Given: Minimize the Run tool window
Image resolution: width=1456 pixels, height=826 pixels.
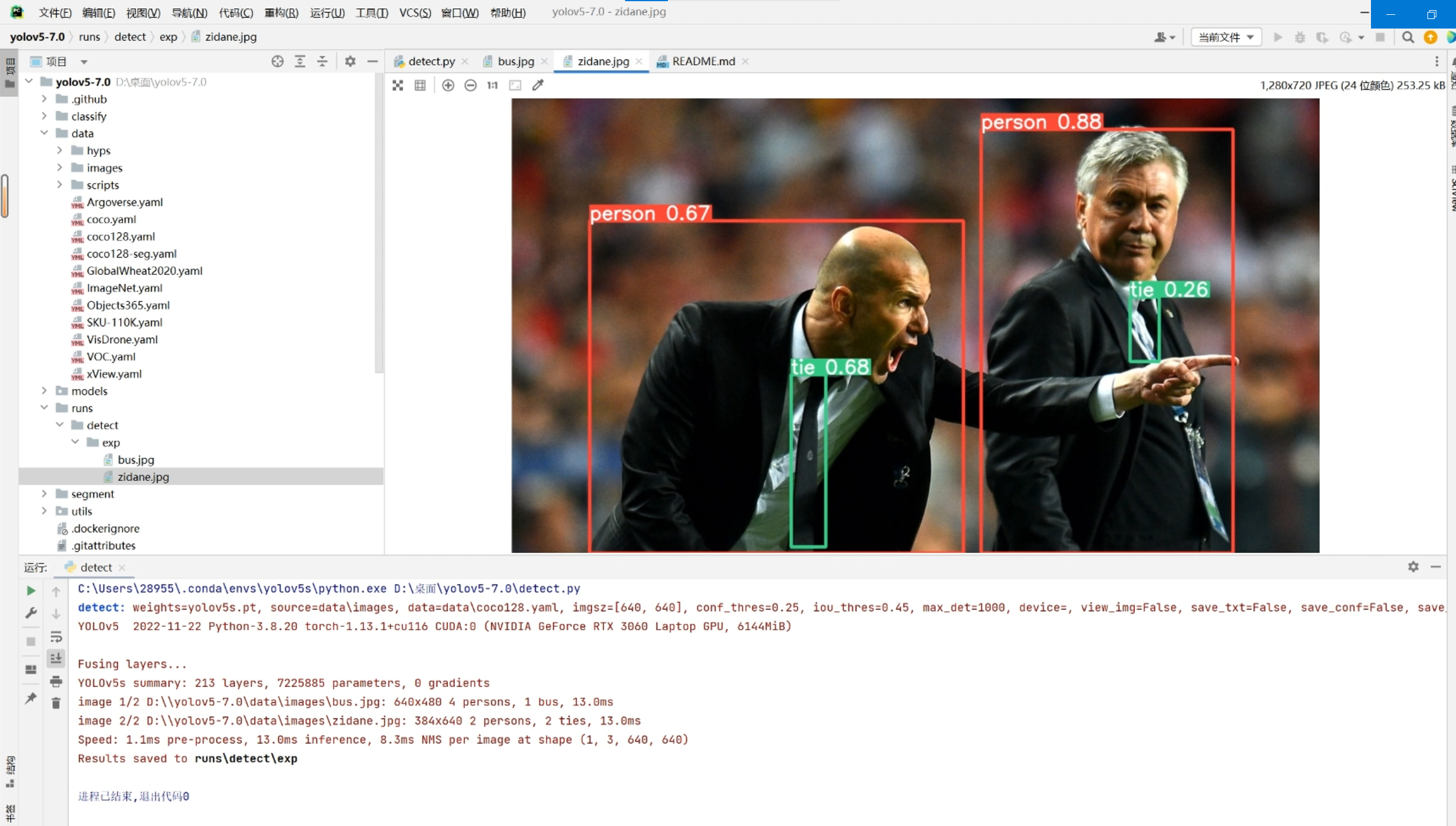Looking at the screenshot, I should [1435, 567].
